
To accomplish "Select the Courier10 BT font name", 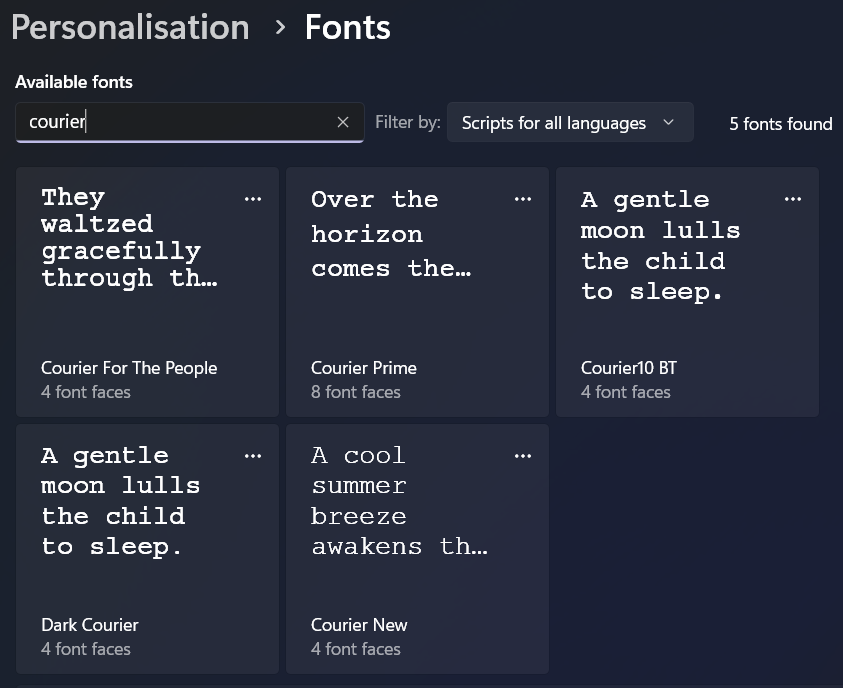I will click(628, 368).
